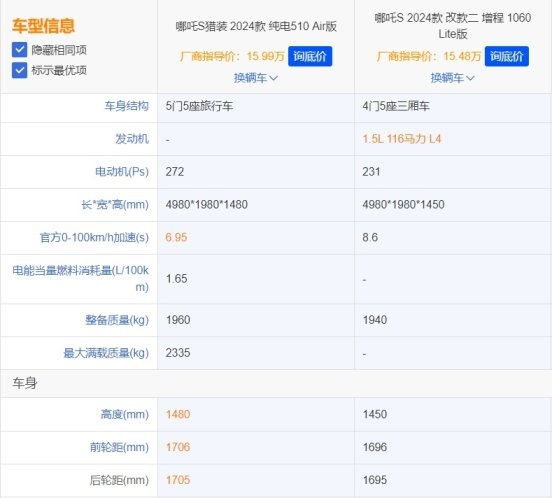Select highlighted height value 1480
This screenshot has height=498, width=552.
click(x=178, y=414)
